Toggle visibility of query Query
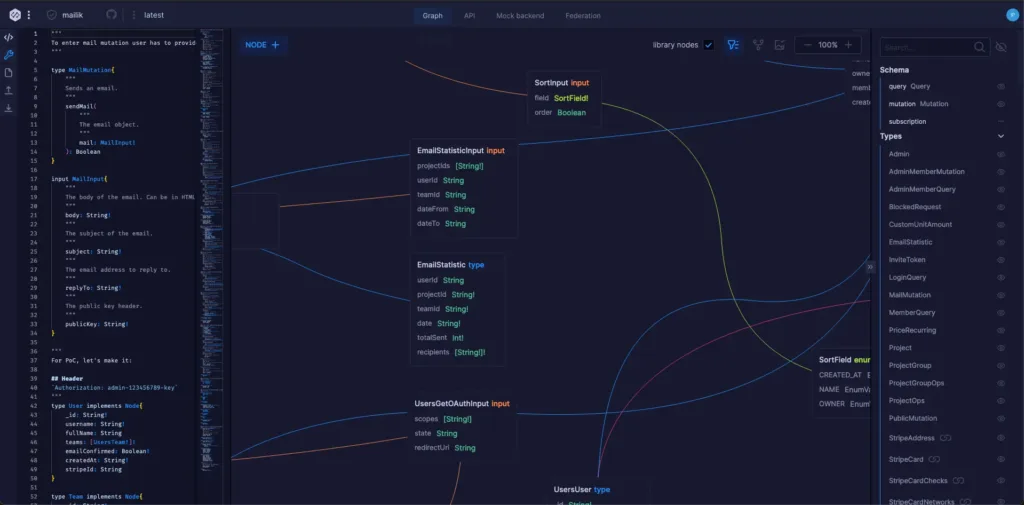The width and height of the screenshot is (1024, 505). pyautogui.click(x=1000, y=86)
